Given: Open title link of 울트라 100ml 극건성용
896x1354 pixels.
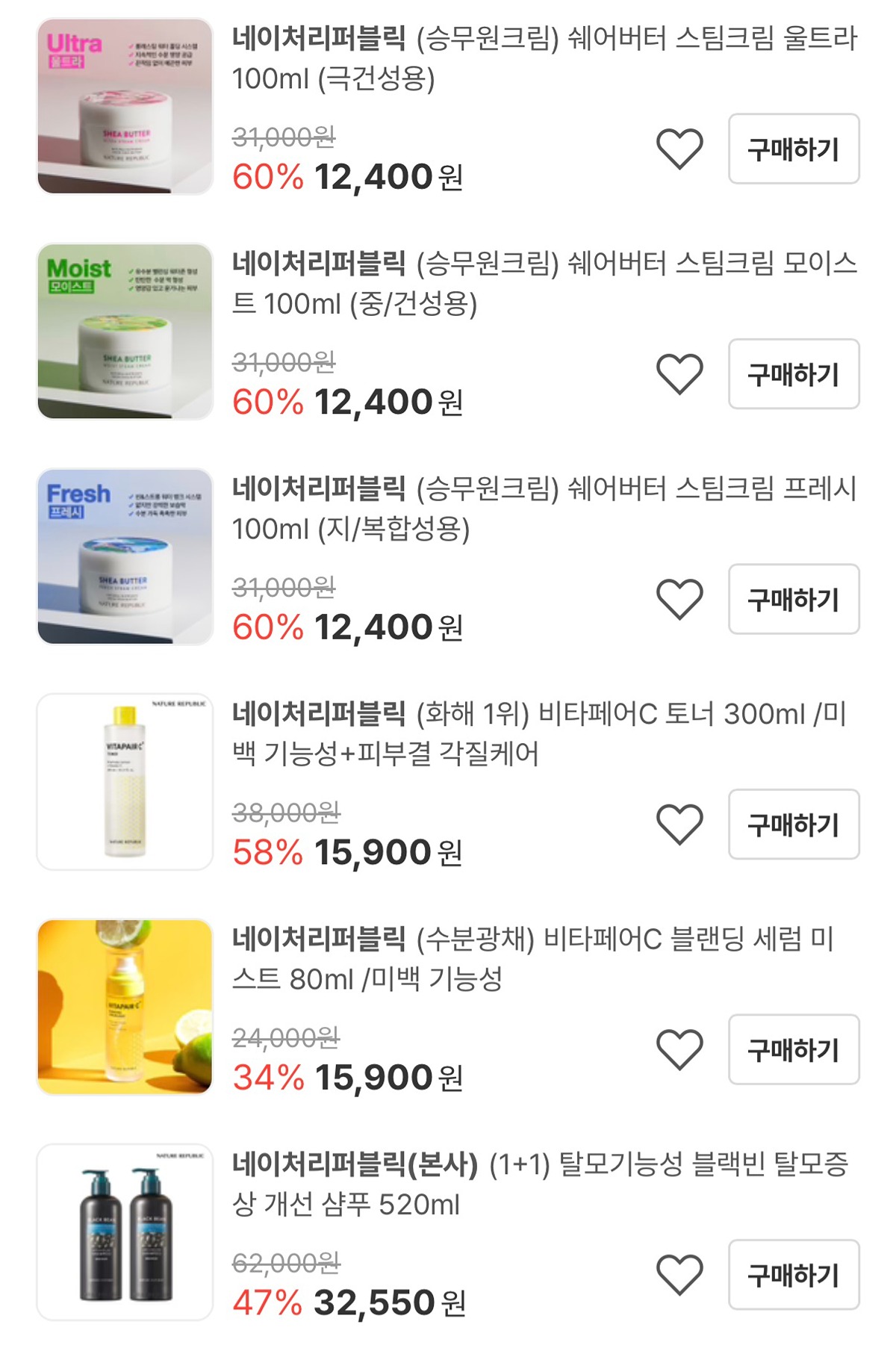Looking at the screenshot, I should pyautogui.click(x=544, y=58).
